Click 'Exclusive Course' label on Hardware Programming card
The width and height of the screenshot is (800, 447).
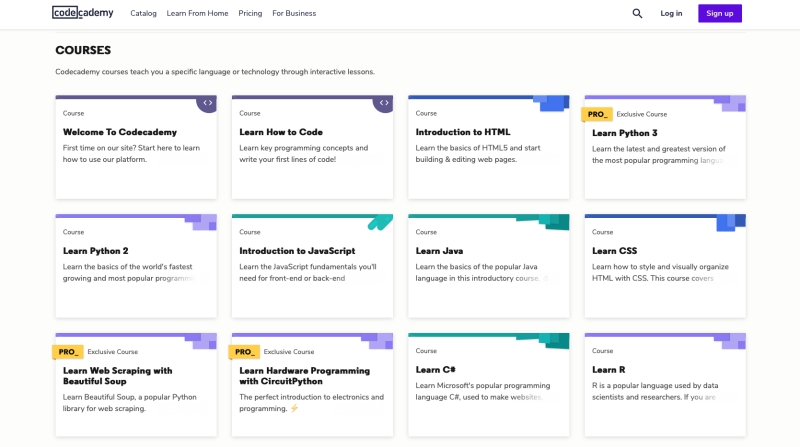(289, 352)
